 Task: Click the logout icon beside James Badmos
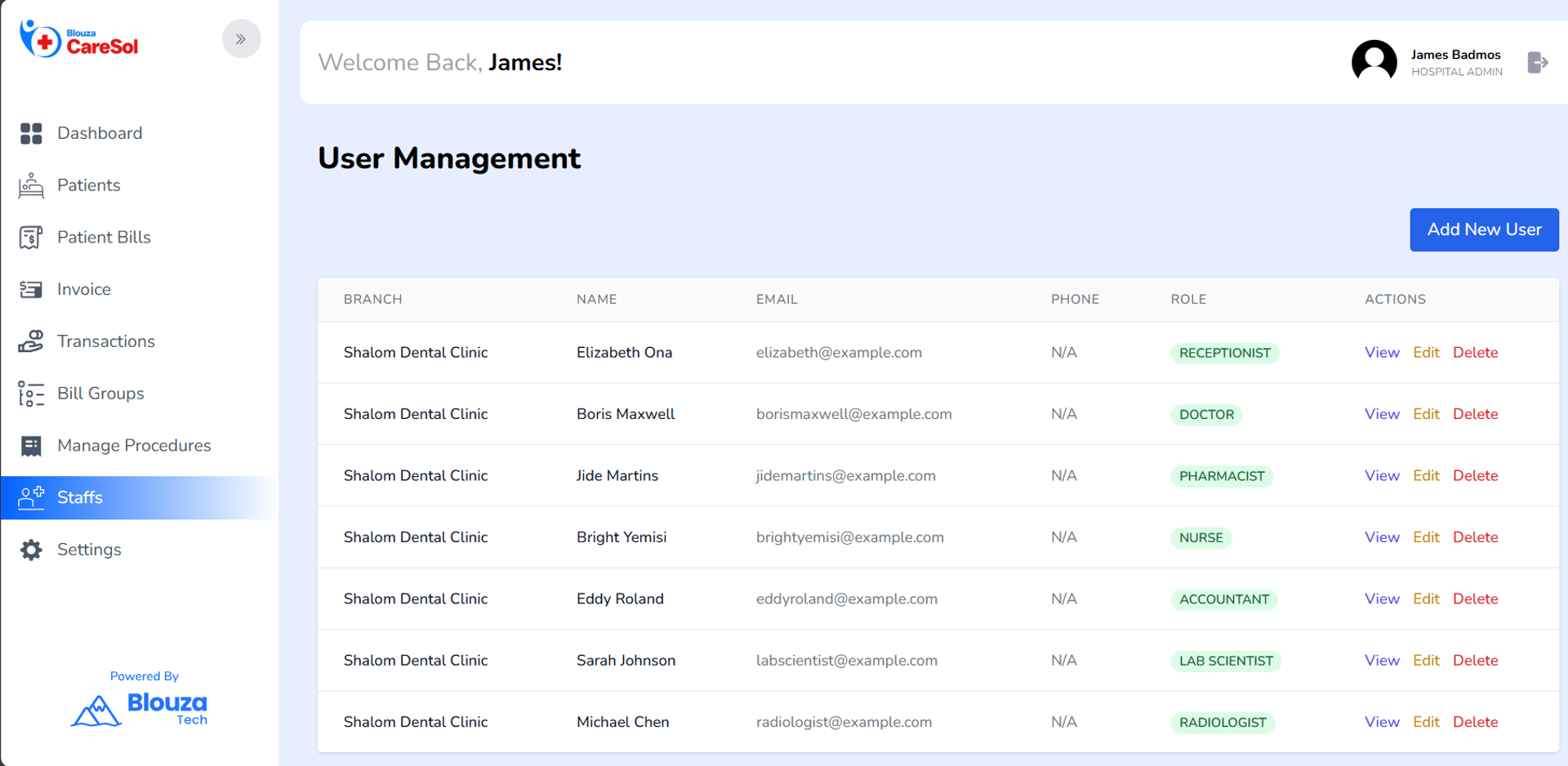(1537, 63)
